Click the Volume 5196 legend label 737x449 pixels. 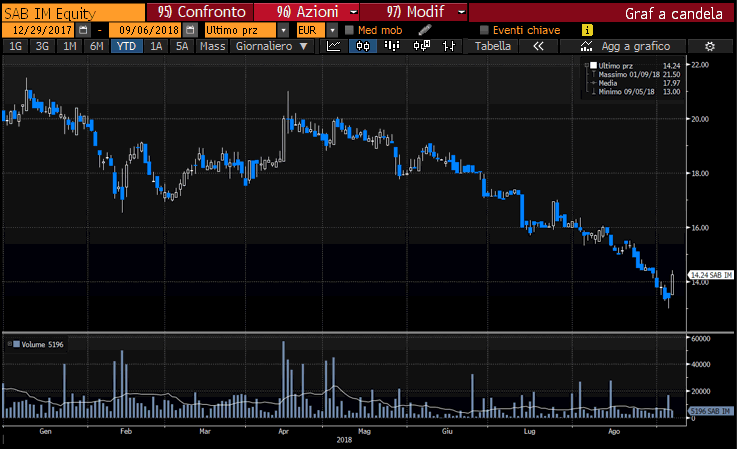(42, 344)
